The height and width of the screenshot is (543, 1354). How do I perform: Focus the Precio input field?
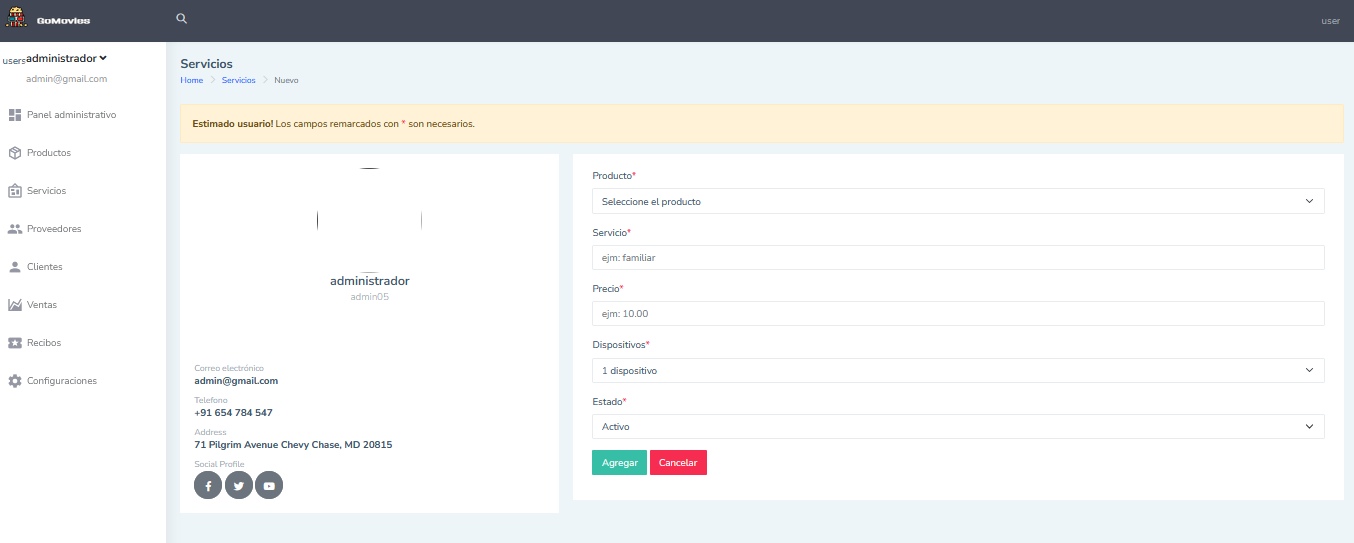point(957,314)
